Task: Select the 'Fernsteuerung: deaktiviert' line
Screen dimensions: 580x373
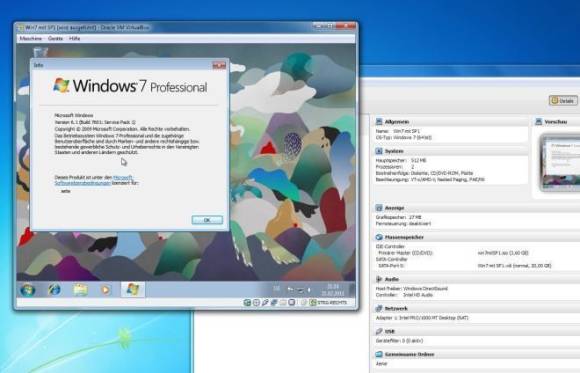Action: pos(403,224)
